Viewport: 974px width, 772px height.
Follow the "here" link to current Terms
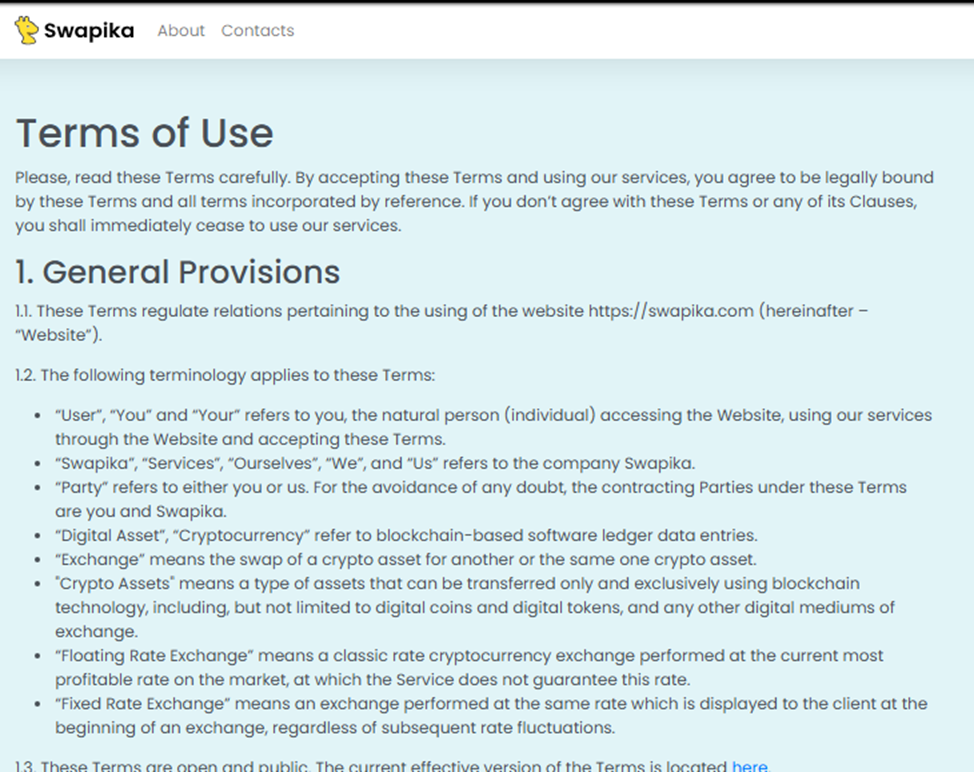750,765
